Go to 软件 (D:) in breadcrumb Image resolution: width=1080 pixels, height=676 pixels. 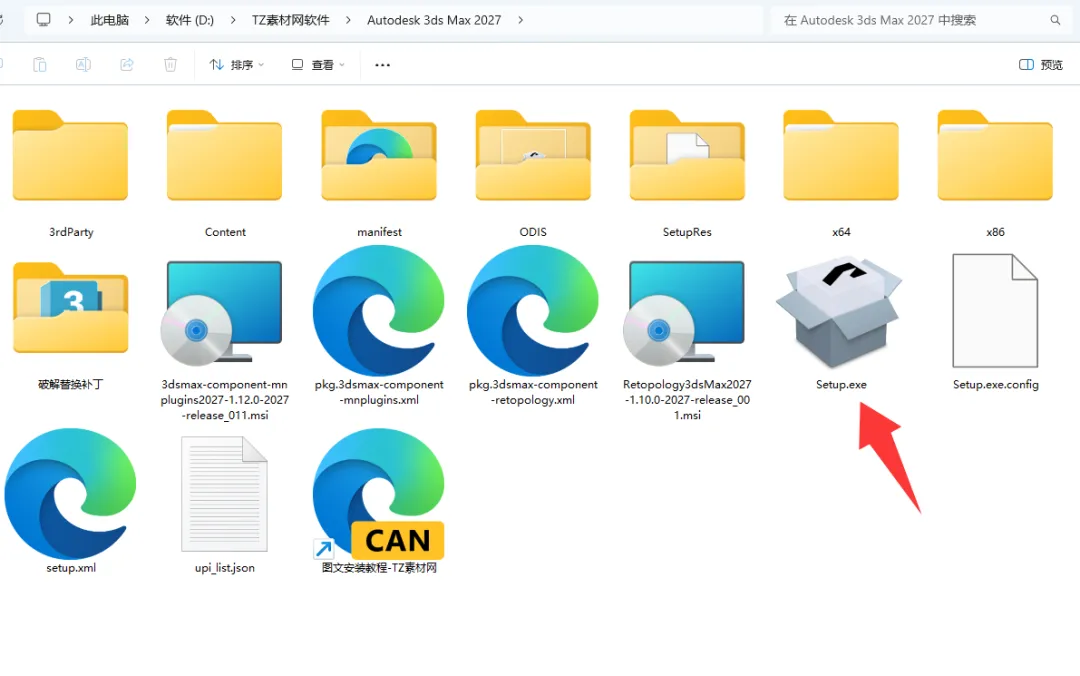(x=189, y=20)
